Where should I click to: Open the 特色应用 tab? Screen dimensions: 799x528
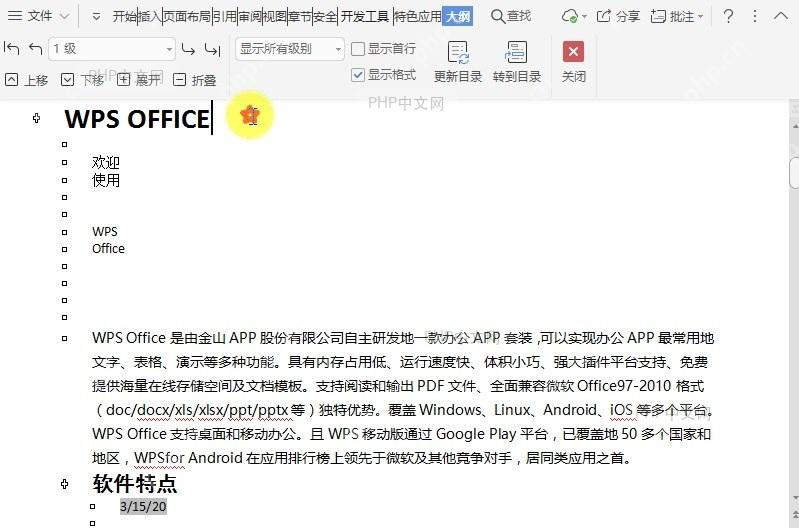point(417,16)
